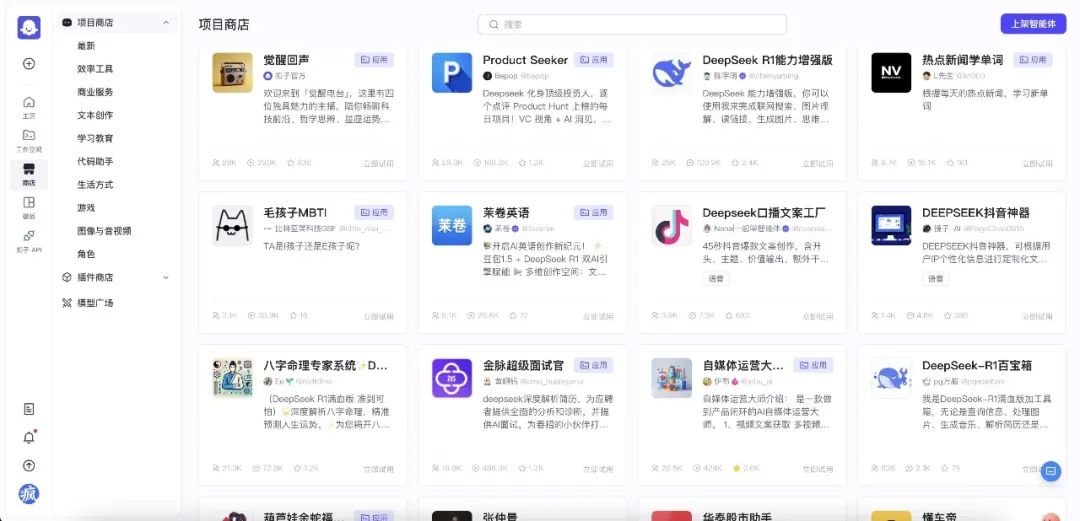
Task: Click the 金脉超级面试官 purple icon
Action: pyautogui.click(x=452, y=378)
